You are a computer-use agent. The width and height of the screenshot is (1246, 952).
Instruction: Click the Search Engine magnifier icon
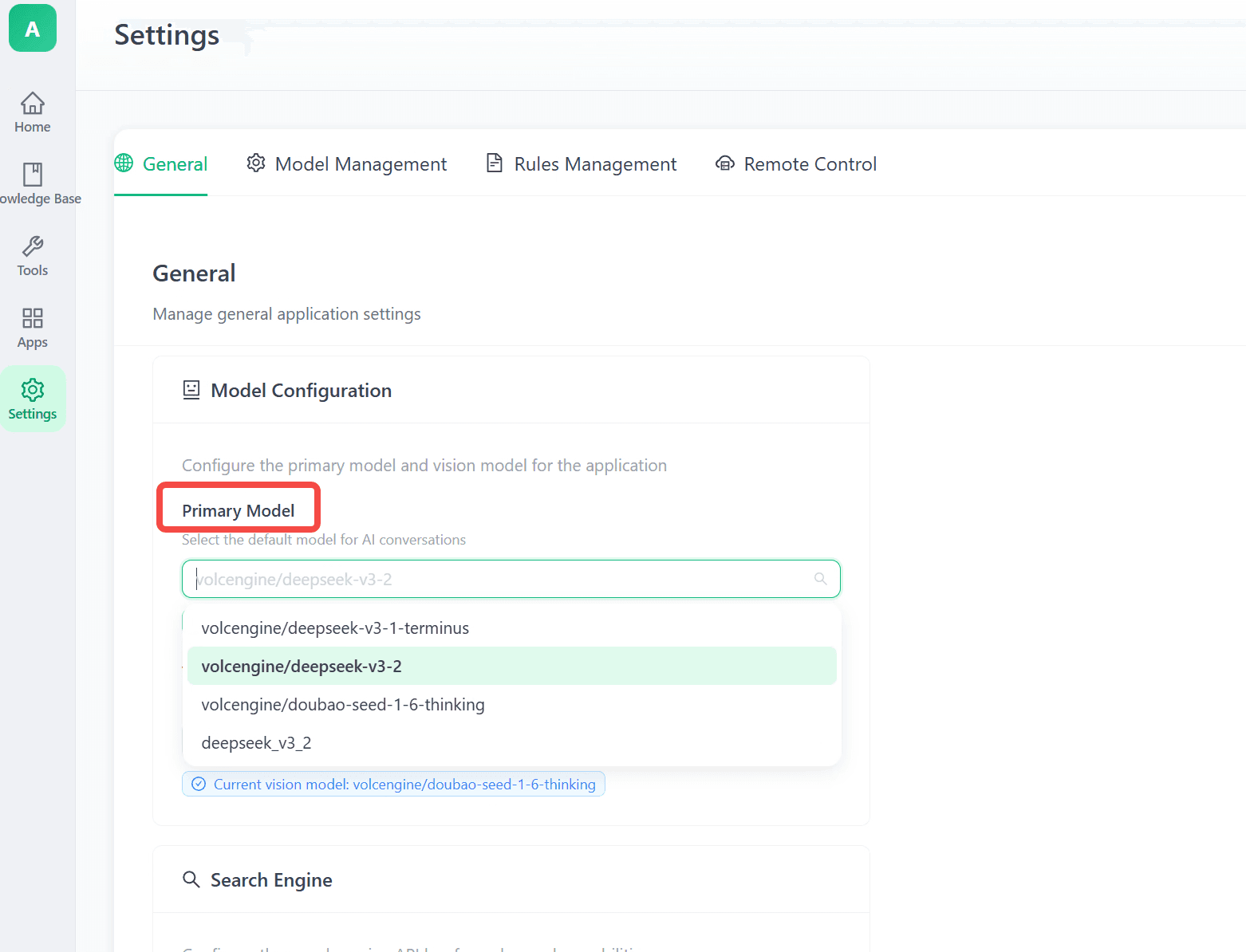pos(191,879)
